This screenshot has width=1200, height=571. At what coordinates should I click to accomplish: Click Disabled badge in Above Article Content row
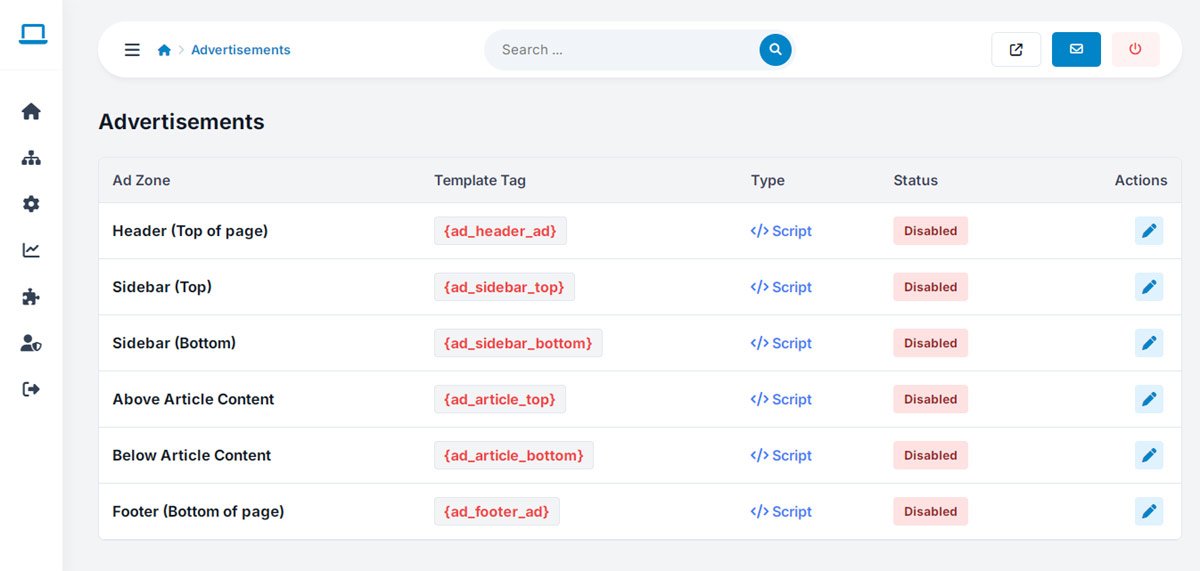930,399
